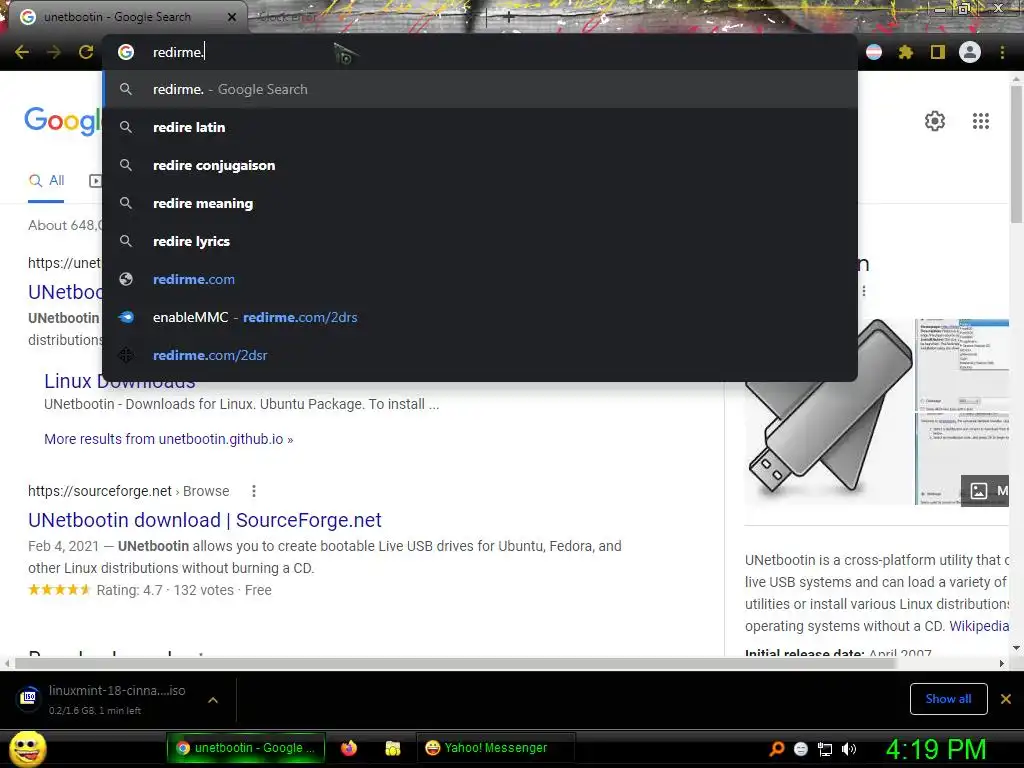Click the Google icon in address bar
This screenshot has width=1024, height=768.
(x=126, y=52)
